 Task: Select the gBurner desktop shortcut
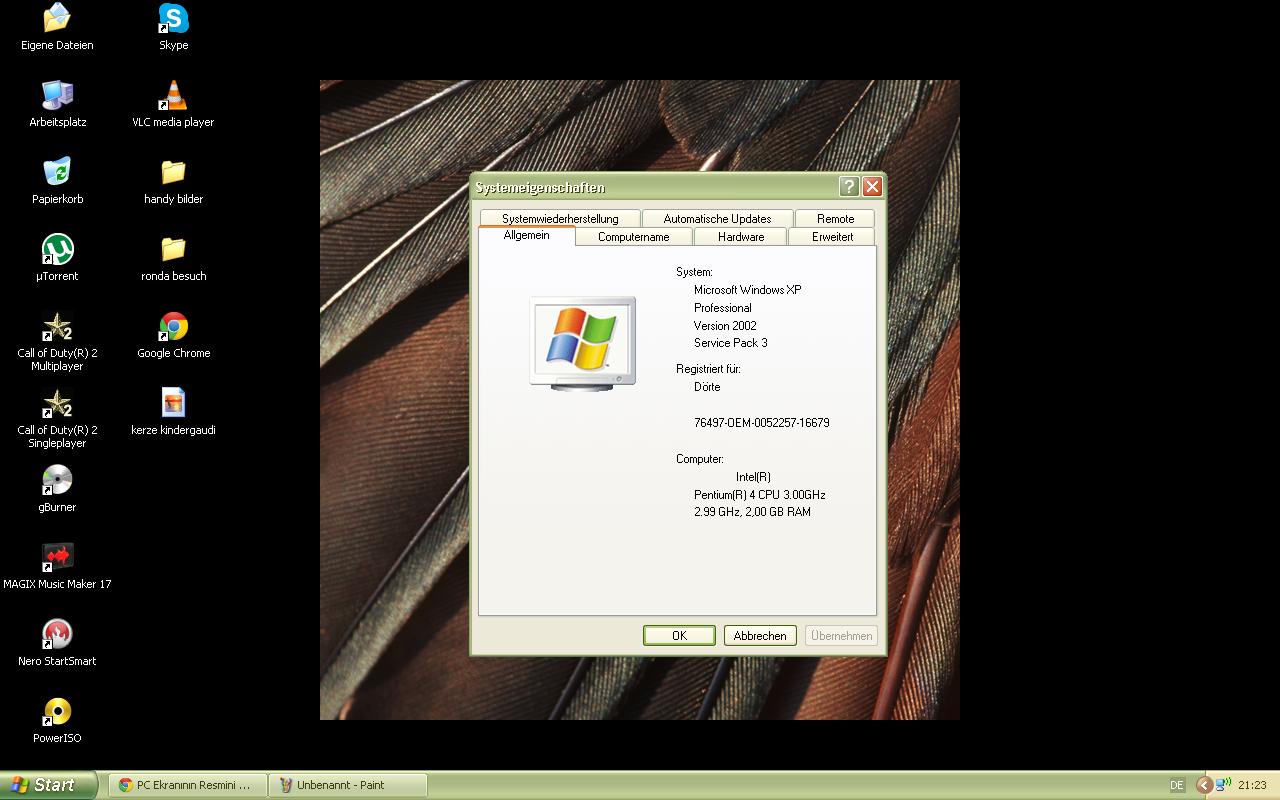[x=57, y=489]
